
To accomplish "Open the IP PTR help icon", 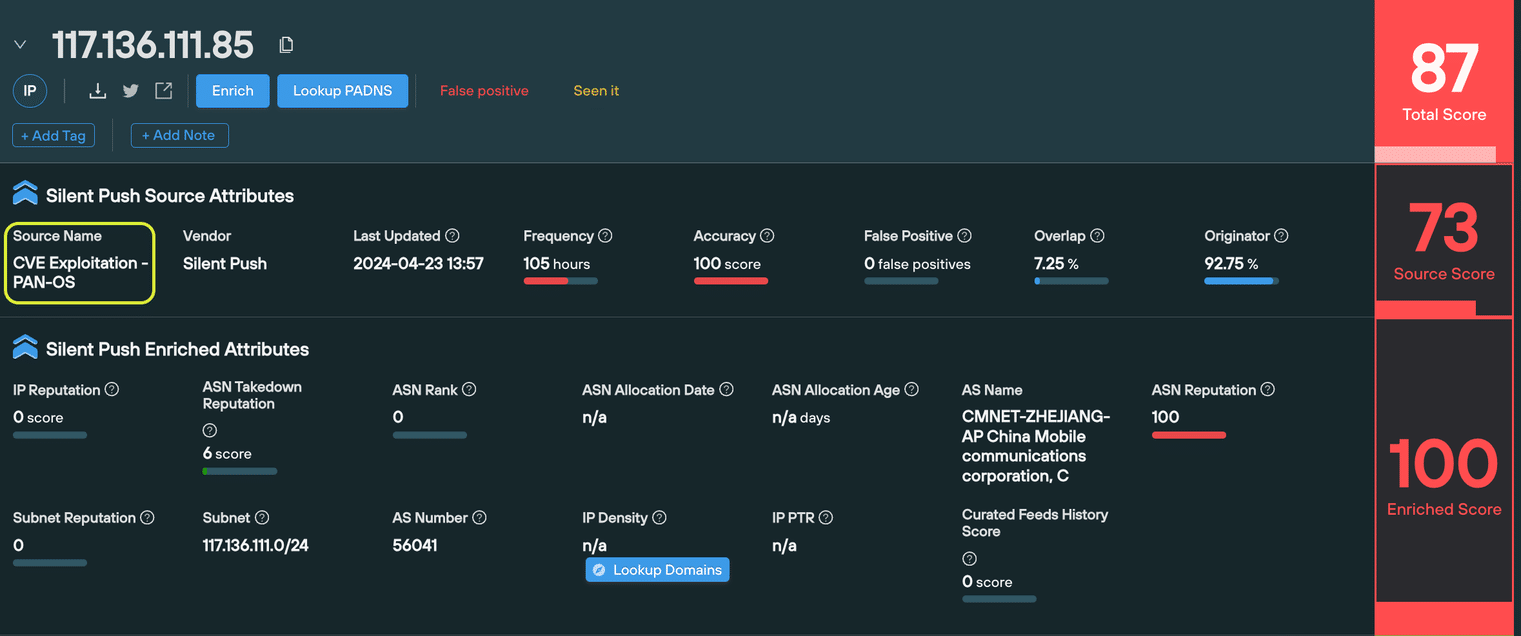I will [826, 518].
